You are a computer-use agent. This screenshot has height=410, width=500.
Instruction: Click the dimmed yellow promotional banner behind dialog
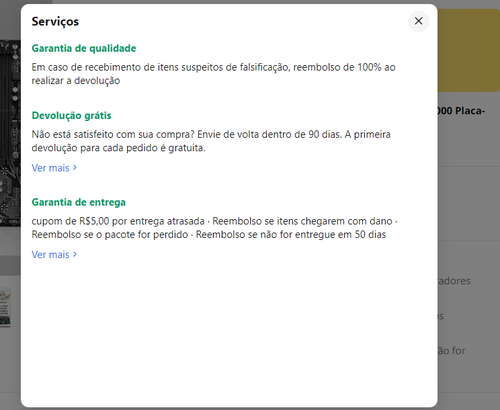click(x=468, y=50)
